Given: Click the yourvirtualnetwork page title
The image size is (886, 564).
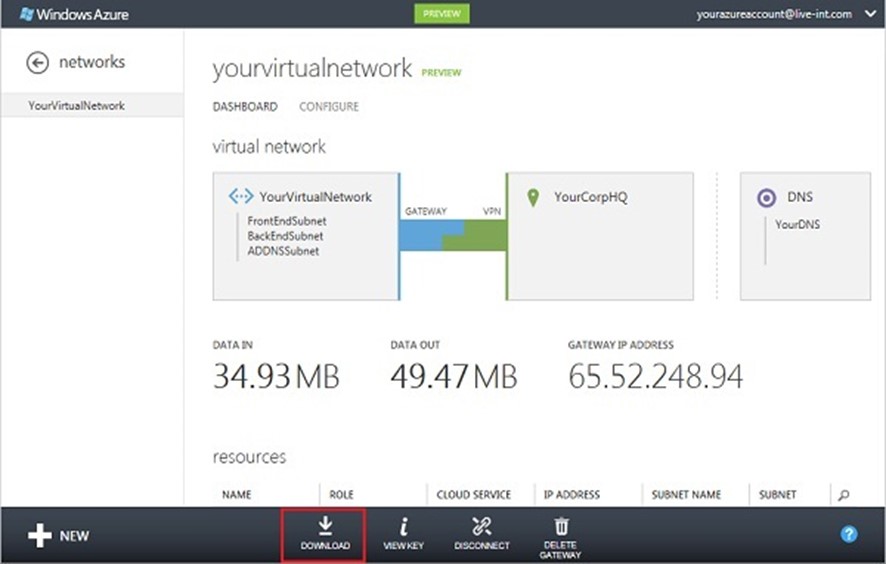Looking at the screenshot, I should [312, 69].
